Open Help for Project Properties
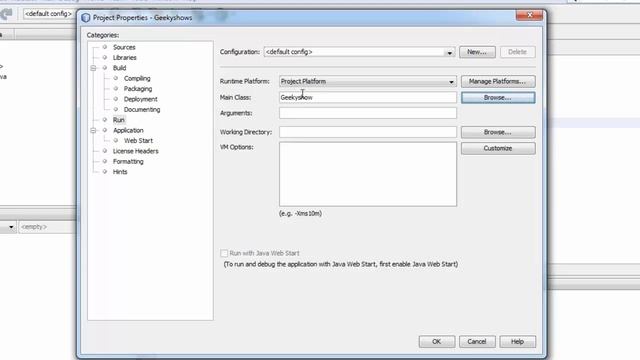Screen dimensions: 640x360 [518, 342]
